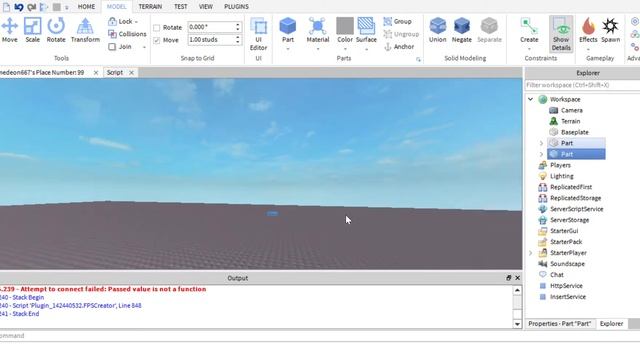Enable the Rotate snap checkbox
This screenshot has height=360, width=640.
tap(156, 28)
